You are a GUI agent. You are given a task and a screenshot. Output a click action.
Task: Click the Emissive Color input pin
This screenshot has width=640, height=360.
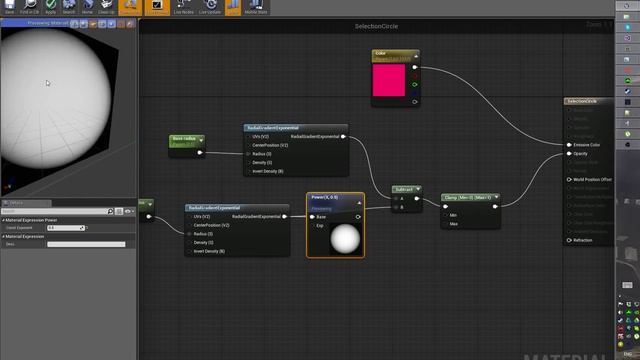pos(569,145)
